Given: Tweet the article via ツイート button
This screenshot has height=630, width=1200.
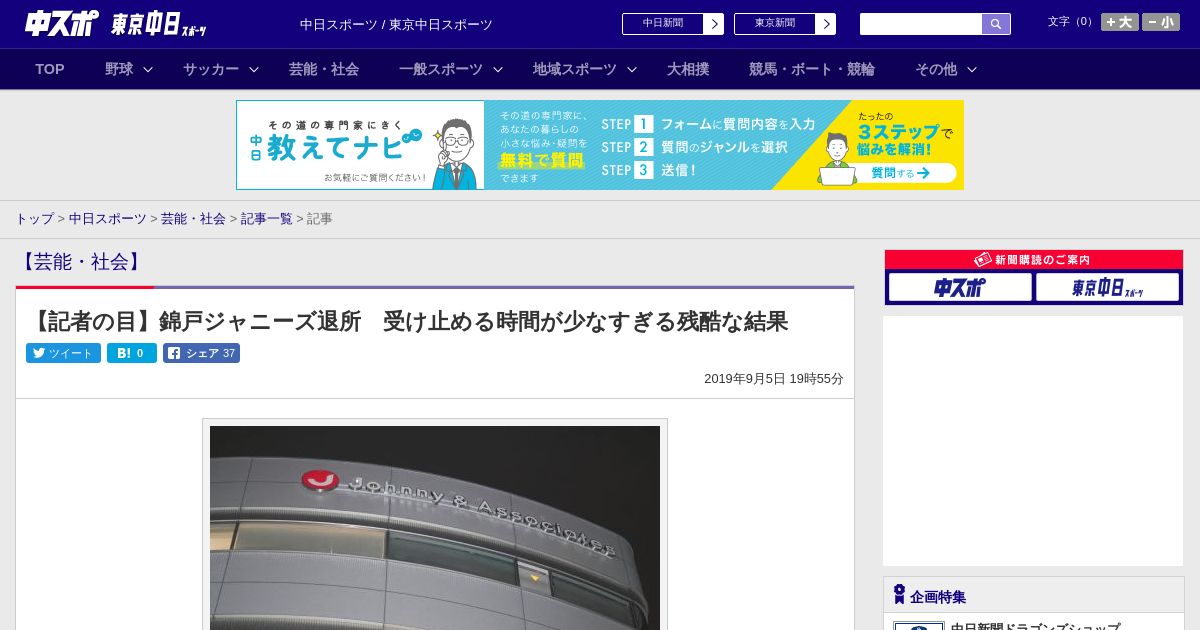Looking at the screenshot, I should click(63, 353).
